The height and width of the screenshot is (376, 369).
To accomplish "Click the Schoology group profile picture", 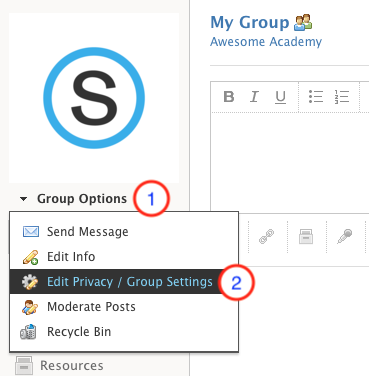I will [x=94, y=98].
